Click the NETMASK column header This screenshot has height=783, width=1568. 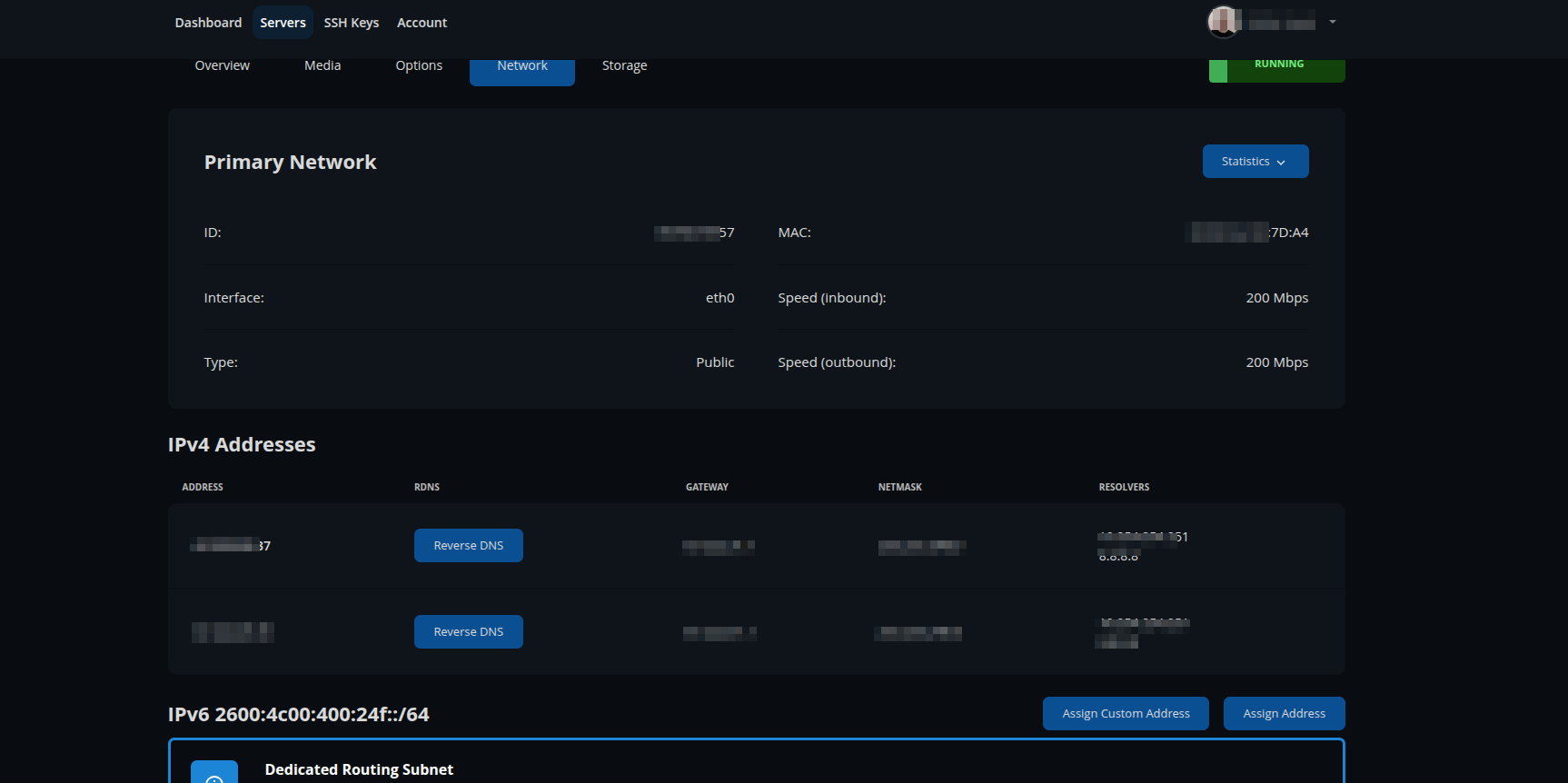pos(900,488)
